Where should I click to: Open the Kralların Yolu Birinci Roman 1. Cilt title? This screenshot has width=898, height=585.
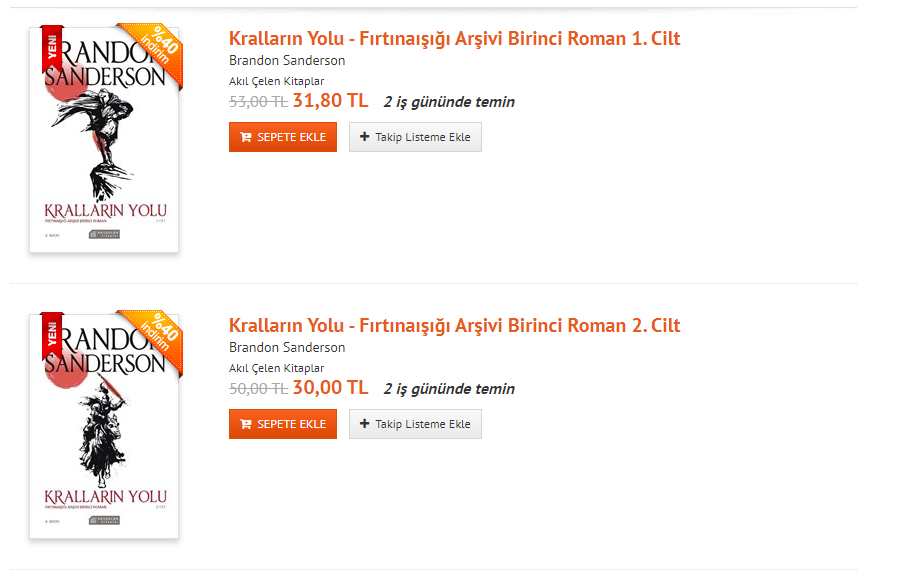pyautogui.click(x=454, y=39)
